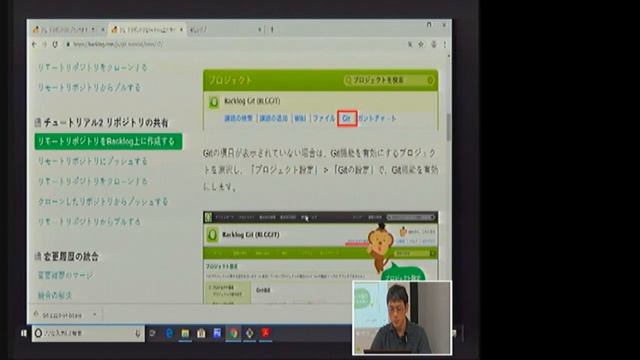Open クローンしたリポジトリからプッシュする link

(x=103, y=202)
